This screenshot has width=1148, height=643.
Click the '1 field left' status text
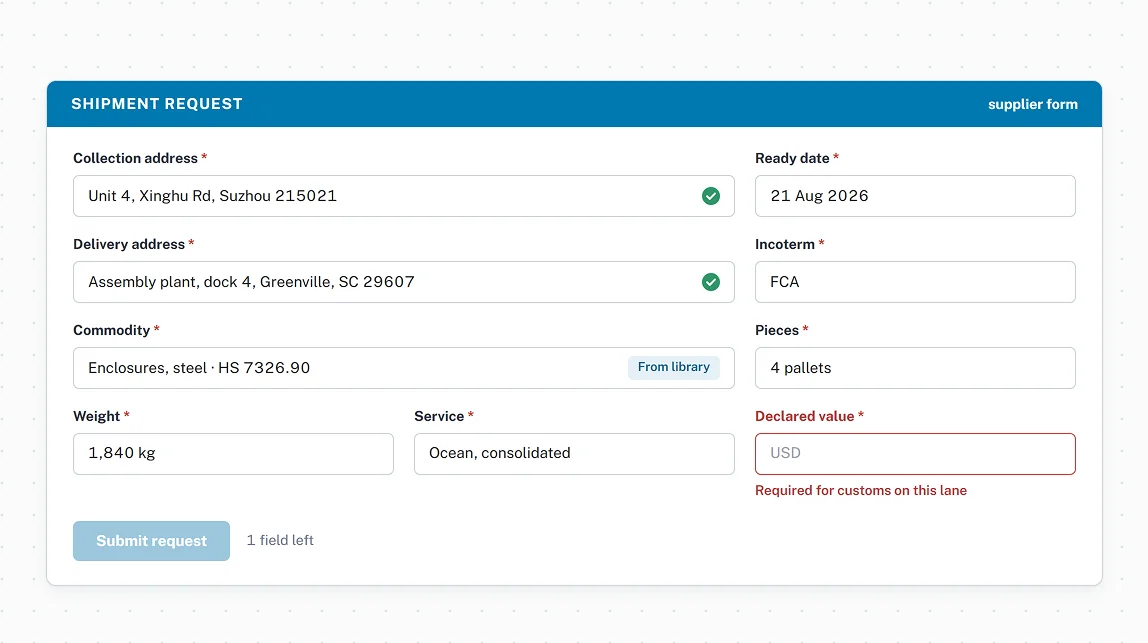[x=280, y=540]
